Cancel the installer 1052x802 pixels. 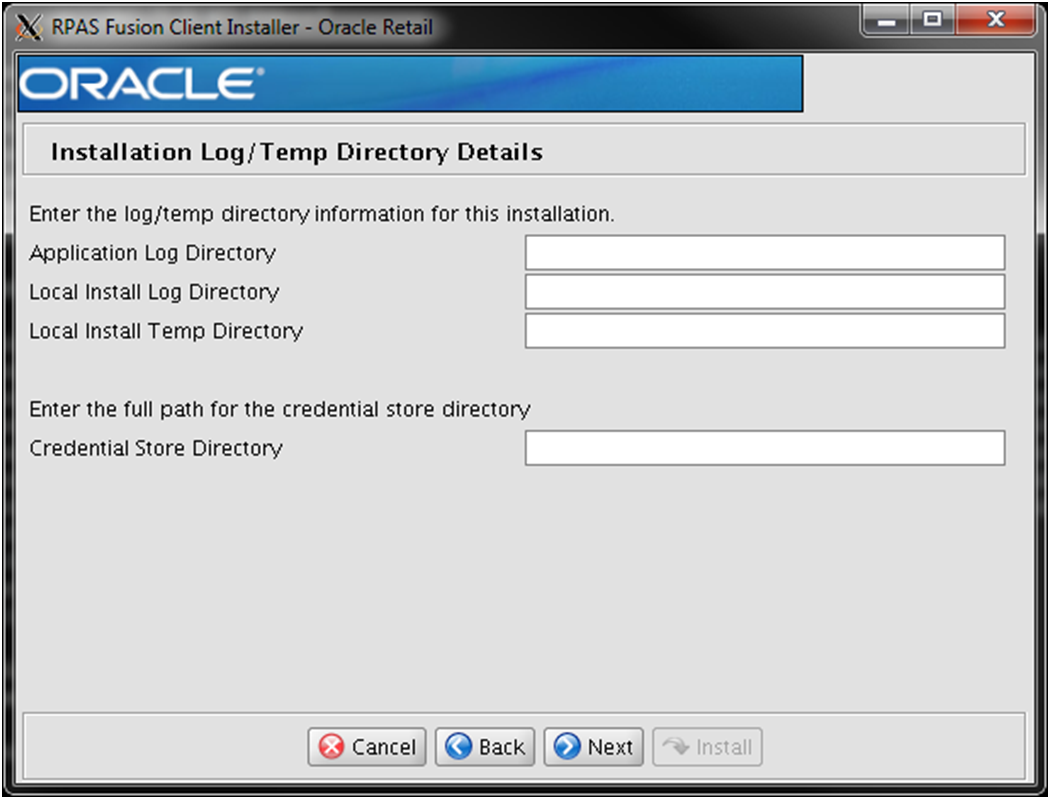click(x=367, y=747)
